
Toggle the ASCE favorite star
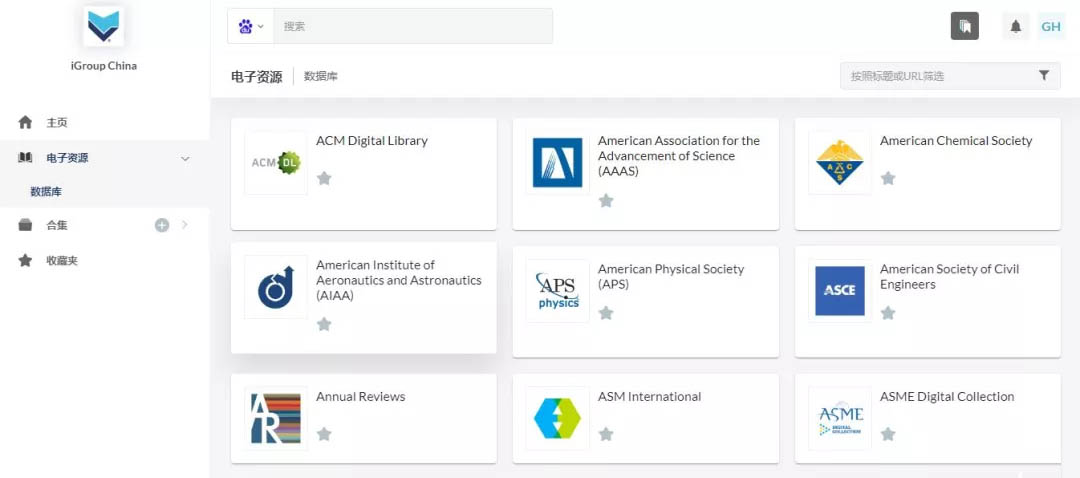point(888,313)
